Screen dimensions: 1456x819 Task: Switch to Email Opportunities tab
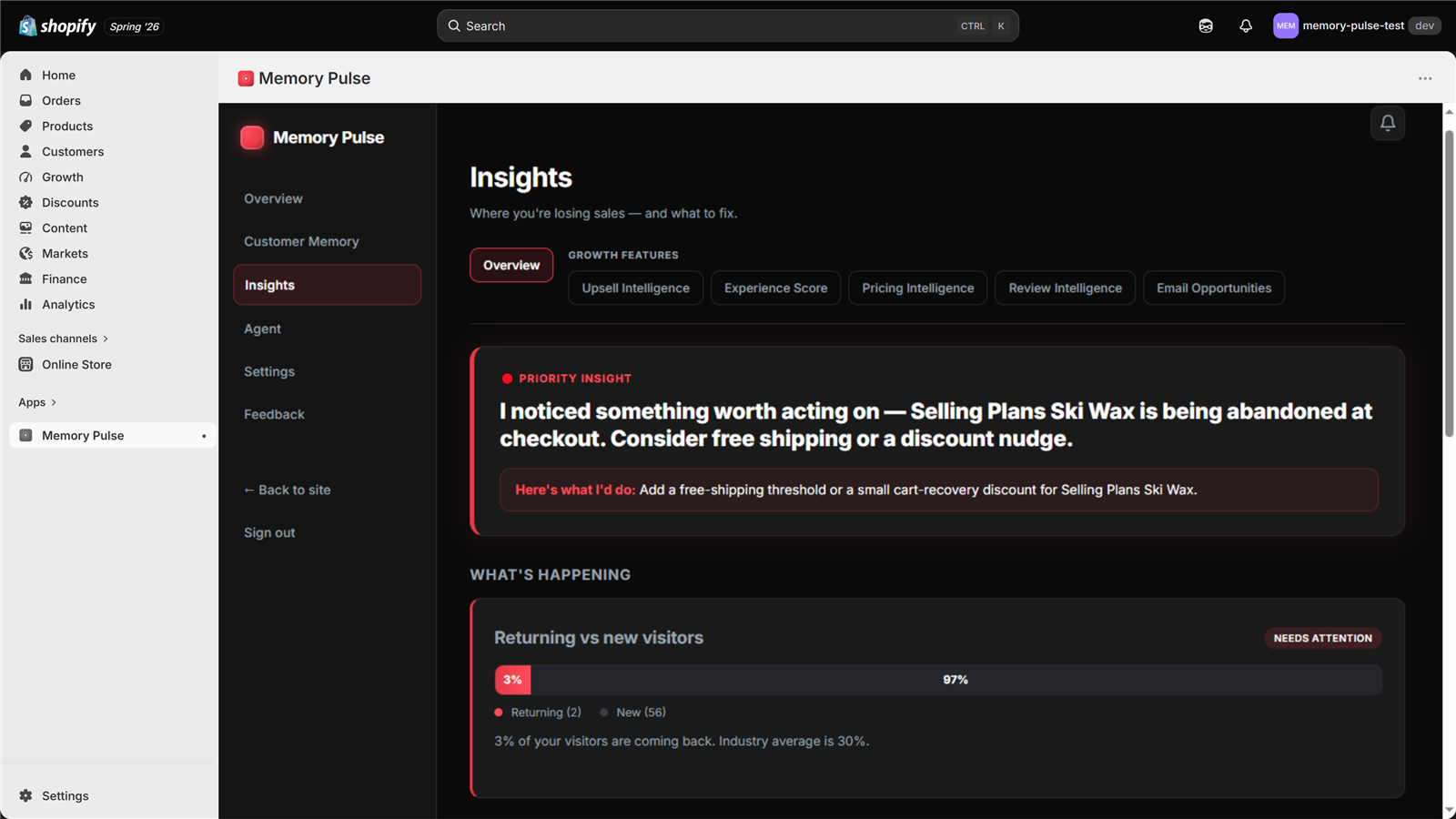point(1214,288)
